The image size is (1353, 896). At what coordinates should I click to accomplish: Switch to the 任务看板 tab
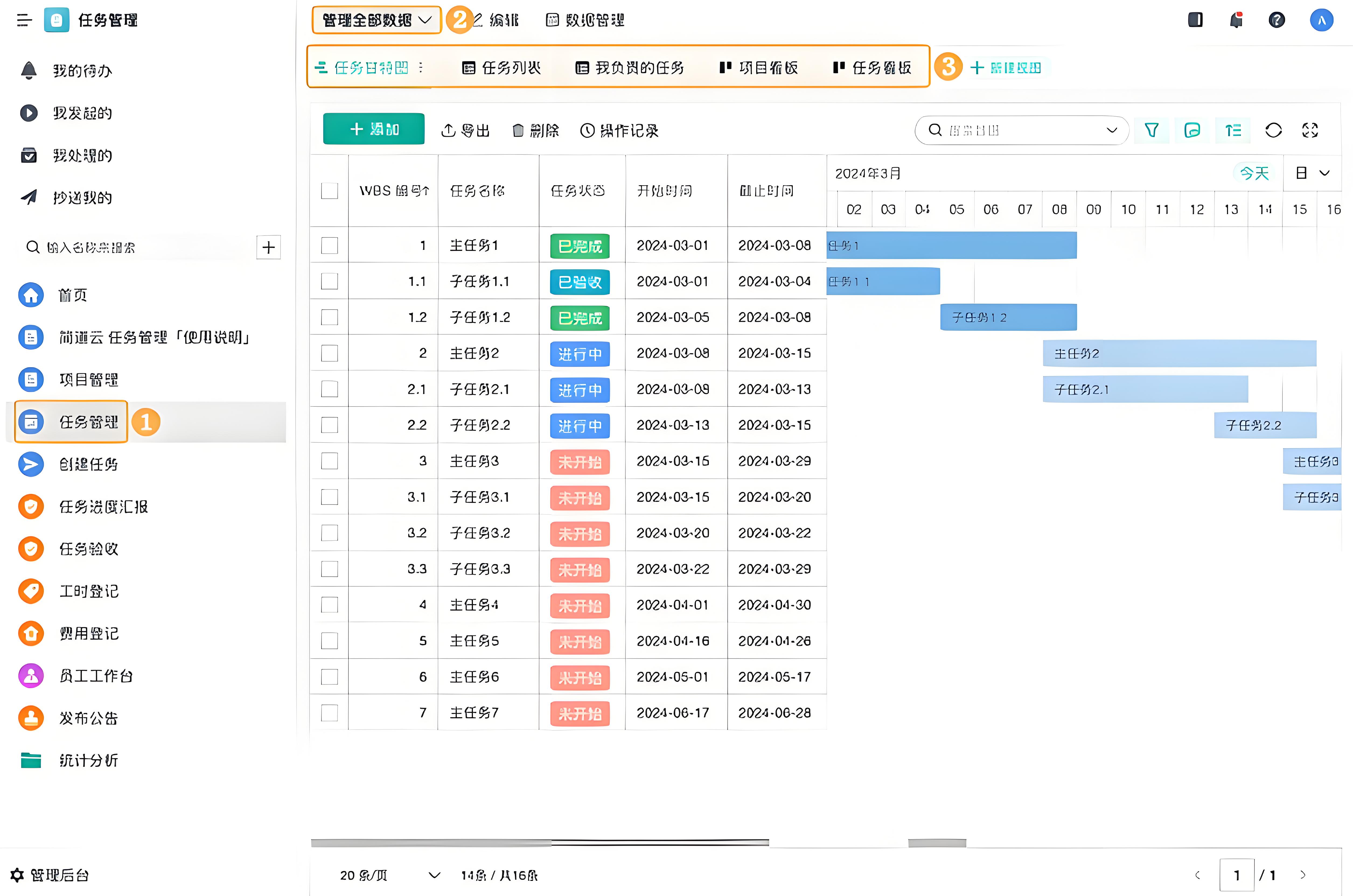(x=872, y=68)
